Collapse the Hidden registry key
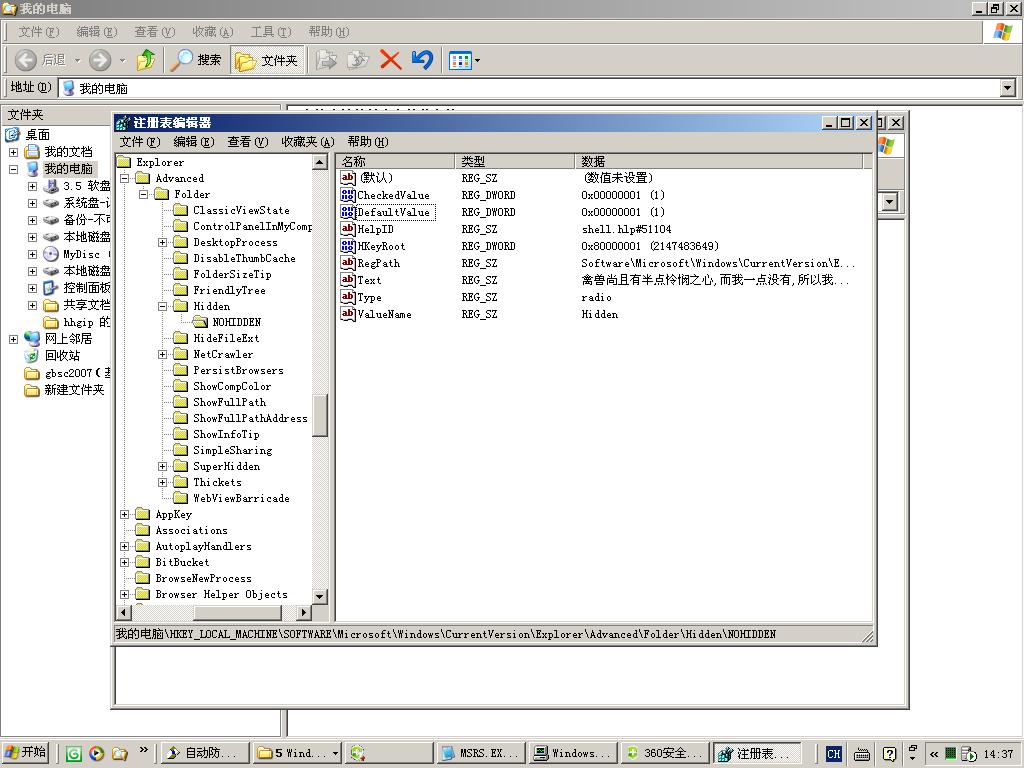This screenshot has height=768, width=1024. click(163, 306)
